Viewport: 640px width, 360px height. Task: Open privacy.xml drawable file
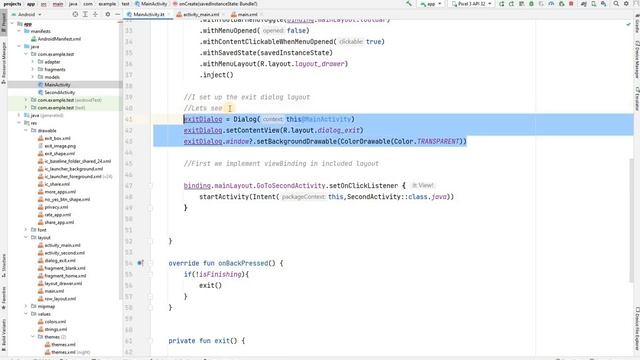tap(53, 207)
